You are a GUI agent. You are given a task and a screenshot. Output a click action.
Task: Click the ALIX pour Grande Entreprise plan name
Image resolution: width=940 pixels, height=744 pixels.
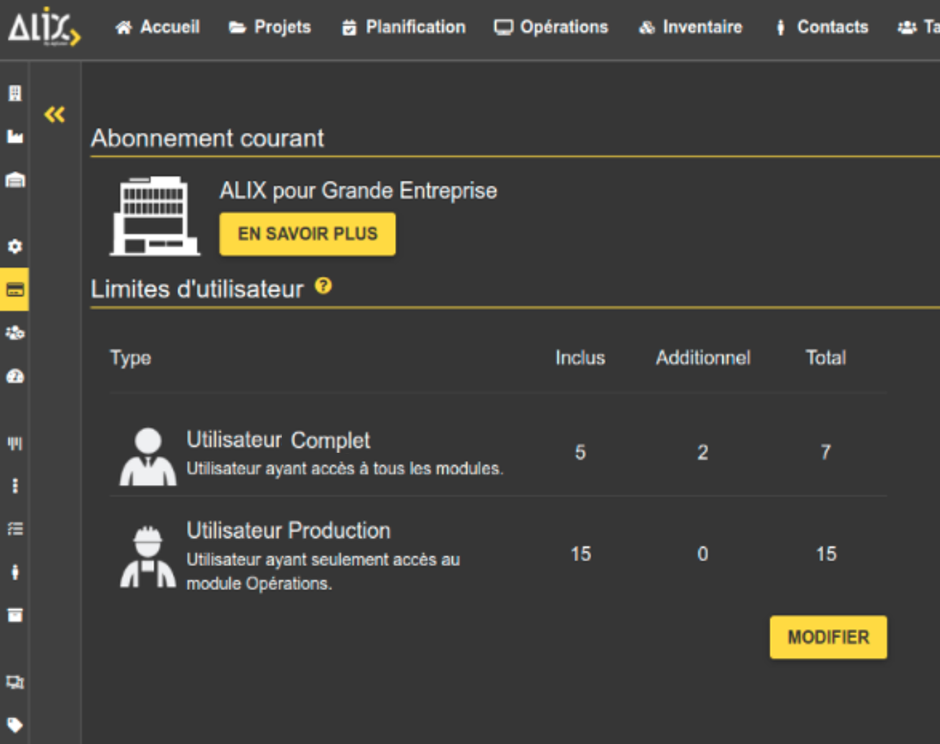tap(358, 191)
